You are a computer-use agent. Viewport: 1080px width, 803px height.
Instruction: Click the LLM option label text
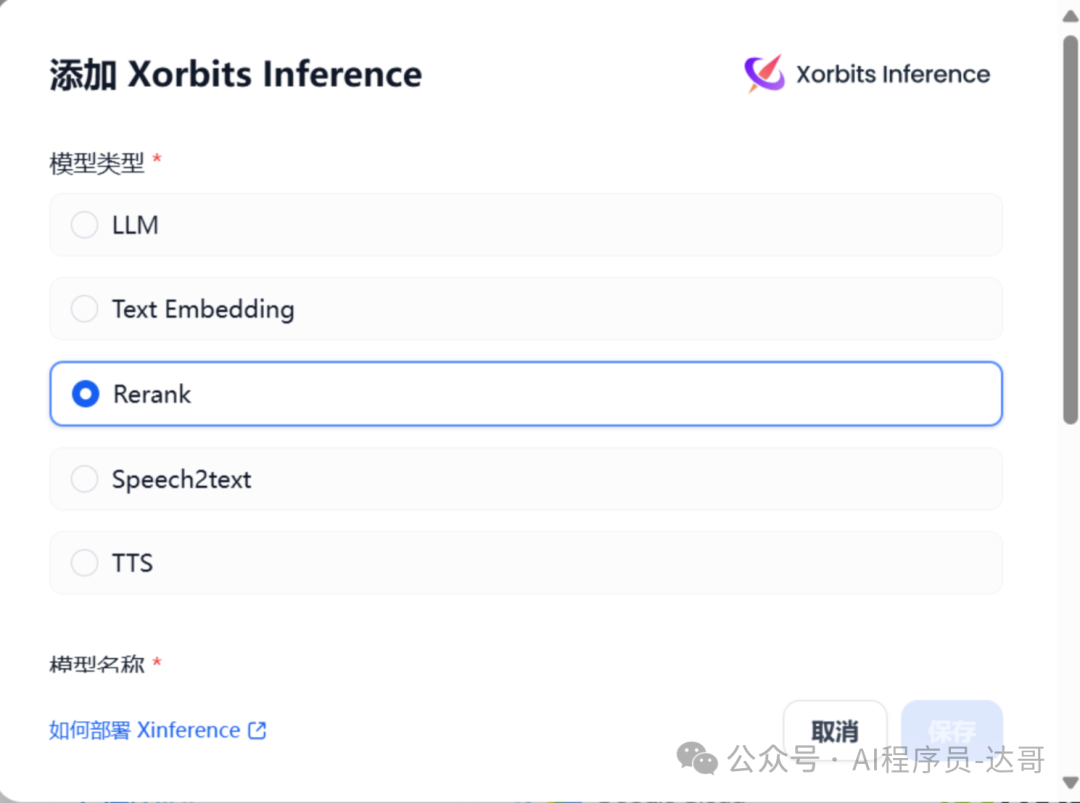(x=135, y=225)
